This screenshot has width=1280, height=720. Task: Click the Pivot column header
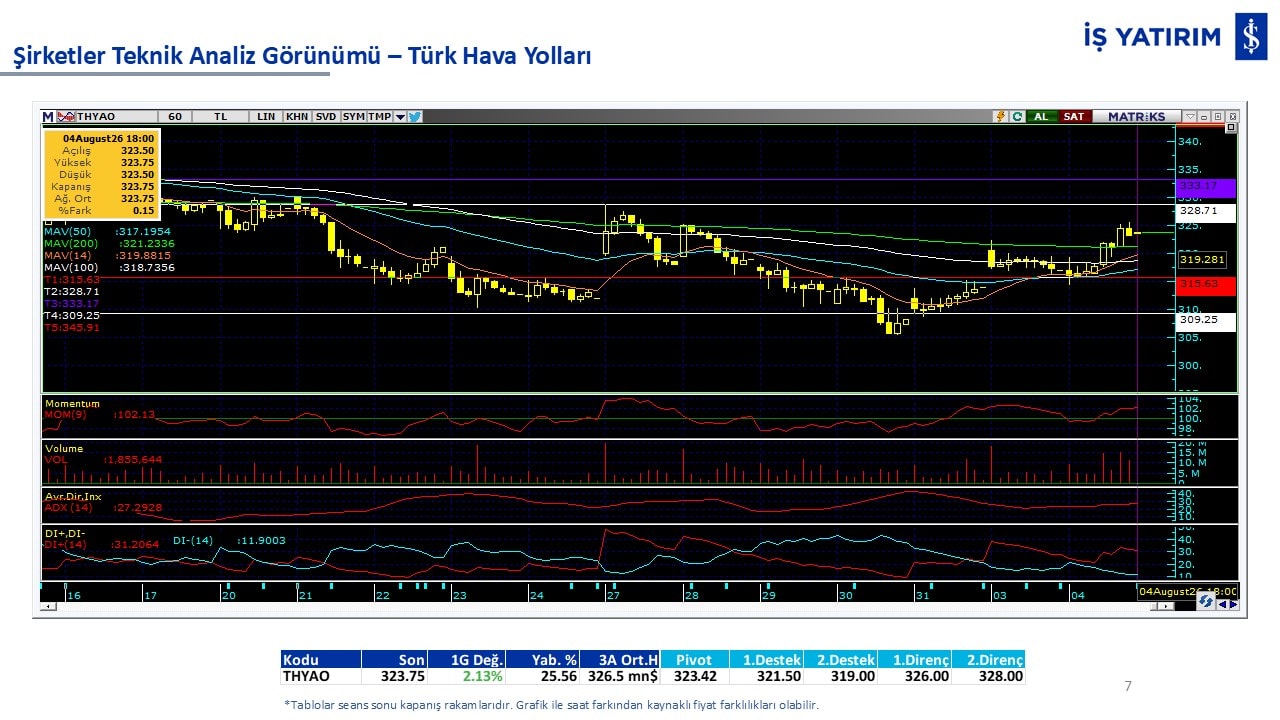point(695,659)
